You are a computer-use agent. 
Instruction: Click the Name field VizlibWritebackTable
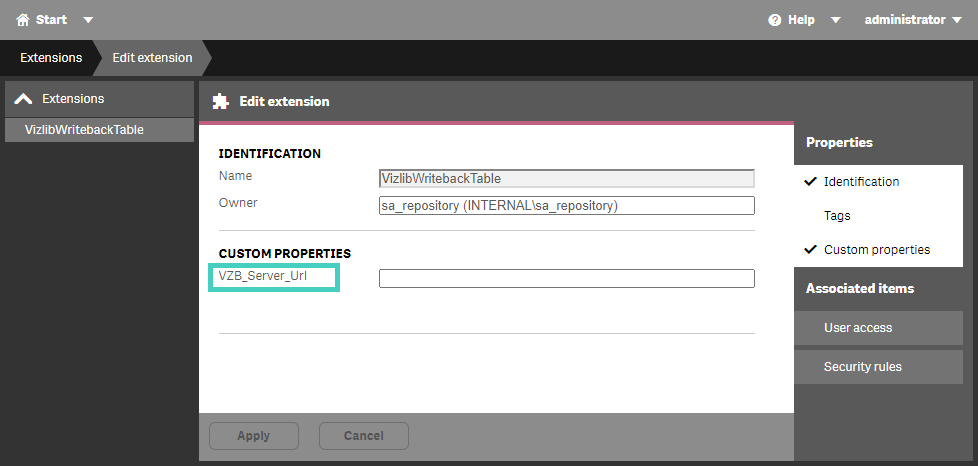pyautogui.click(x=566, y=178)
